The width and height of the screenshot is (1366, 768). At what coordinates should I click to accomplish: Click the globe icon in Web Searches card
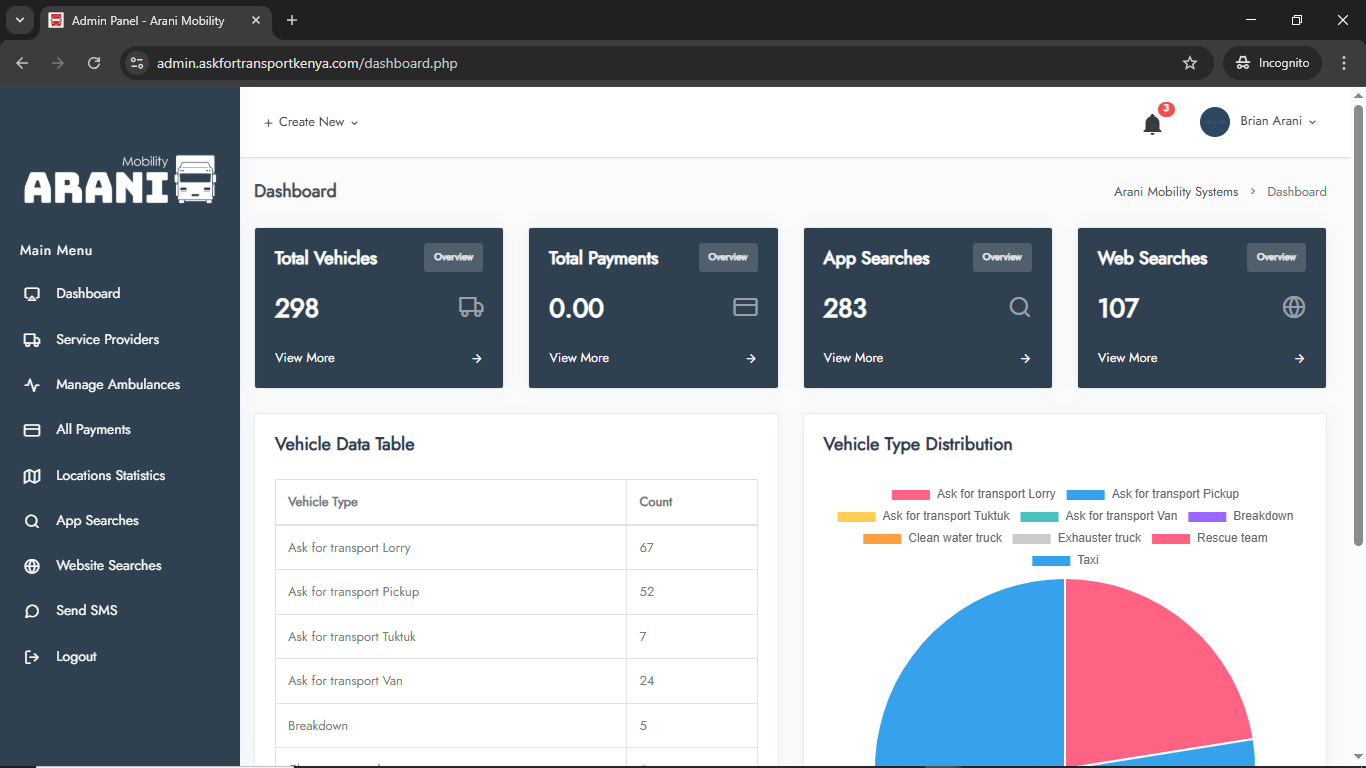[x=1293, y=307]
